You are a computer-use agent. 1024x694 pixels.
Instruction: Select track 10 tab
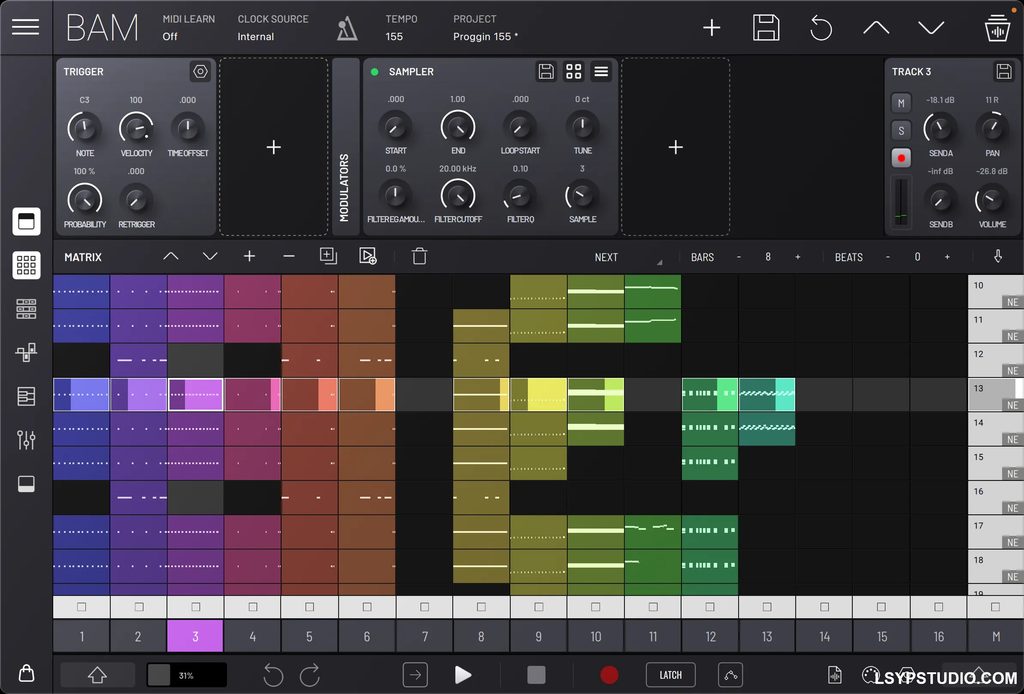[x=596, y=636]
